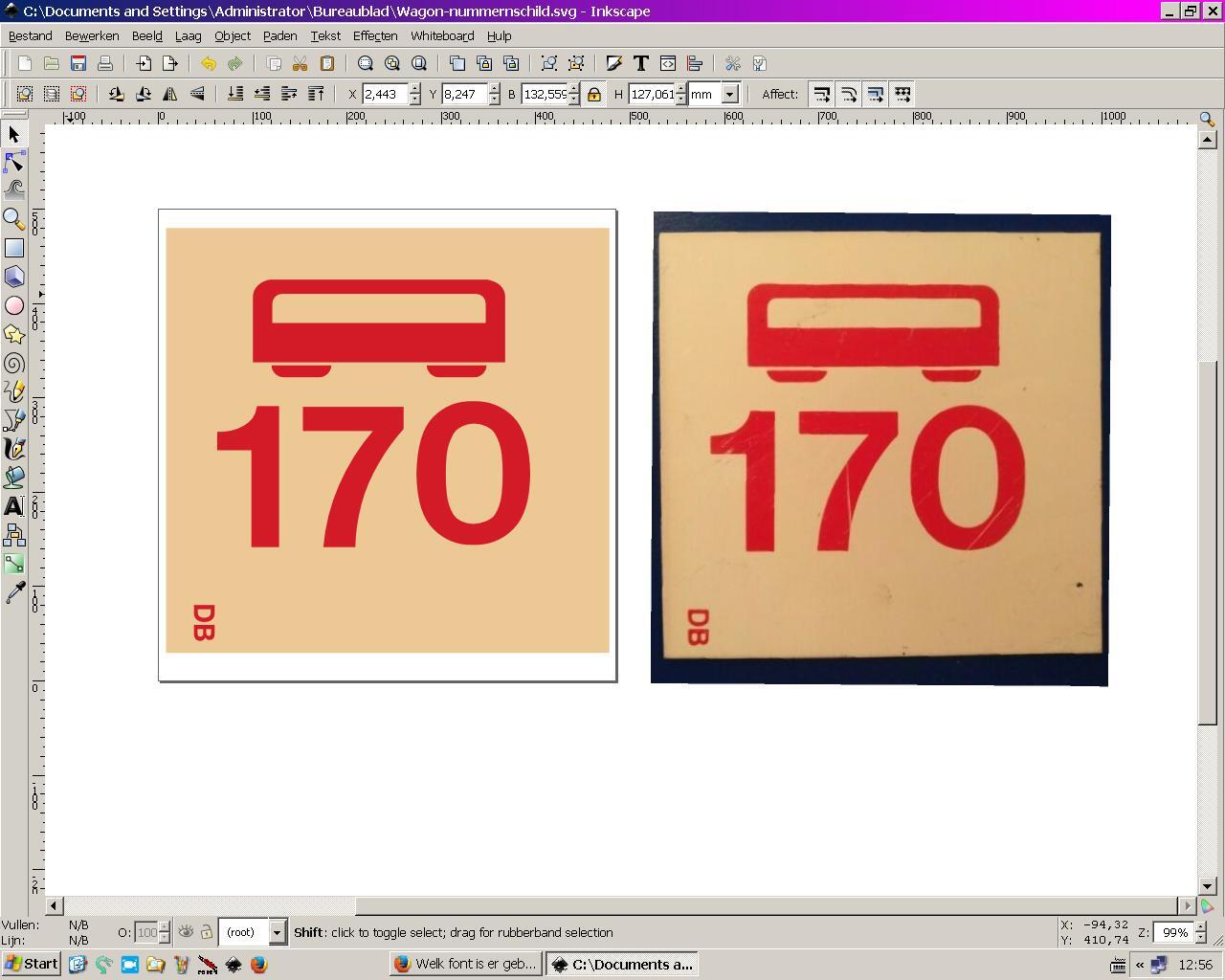Click the Windows Start button
The height and width of the screenshot is (980, 1225).
33,964
